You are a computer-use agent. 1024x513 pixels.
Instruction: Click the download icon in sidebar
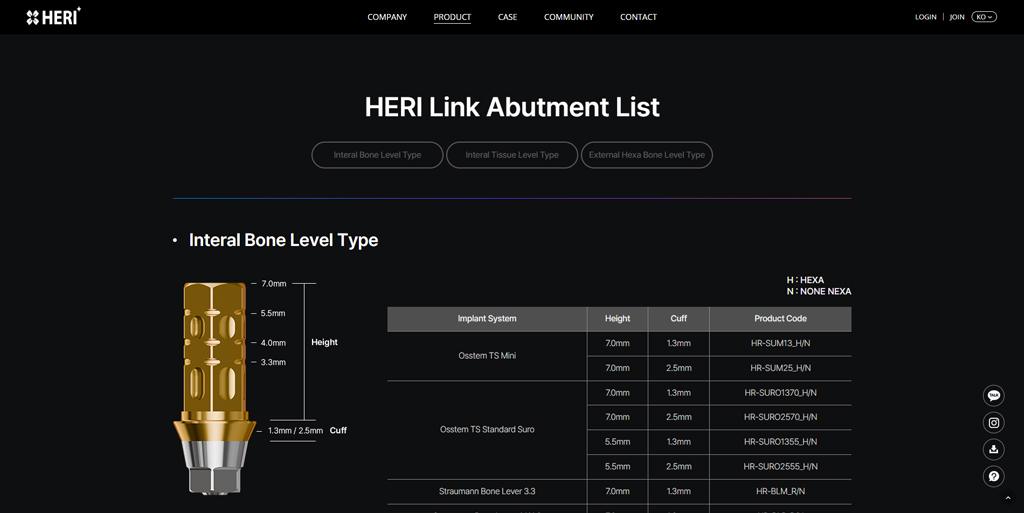click(x=993, y=450)
